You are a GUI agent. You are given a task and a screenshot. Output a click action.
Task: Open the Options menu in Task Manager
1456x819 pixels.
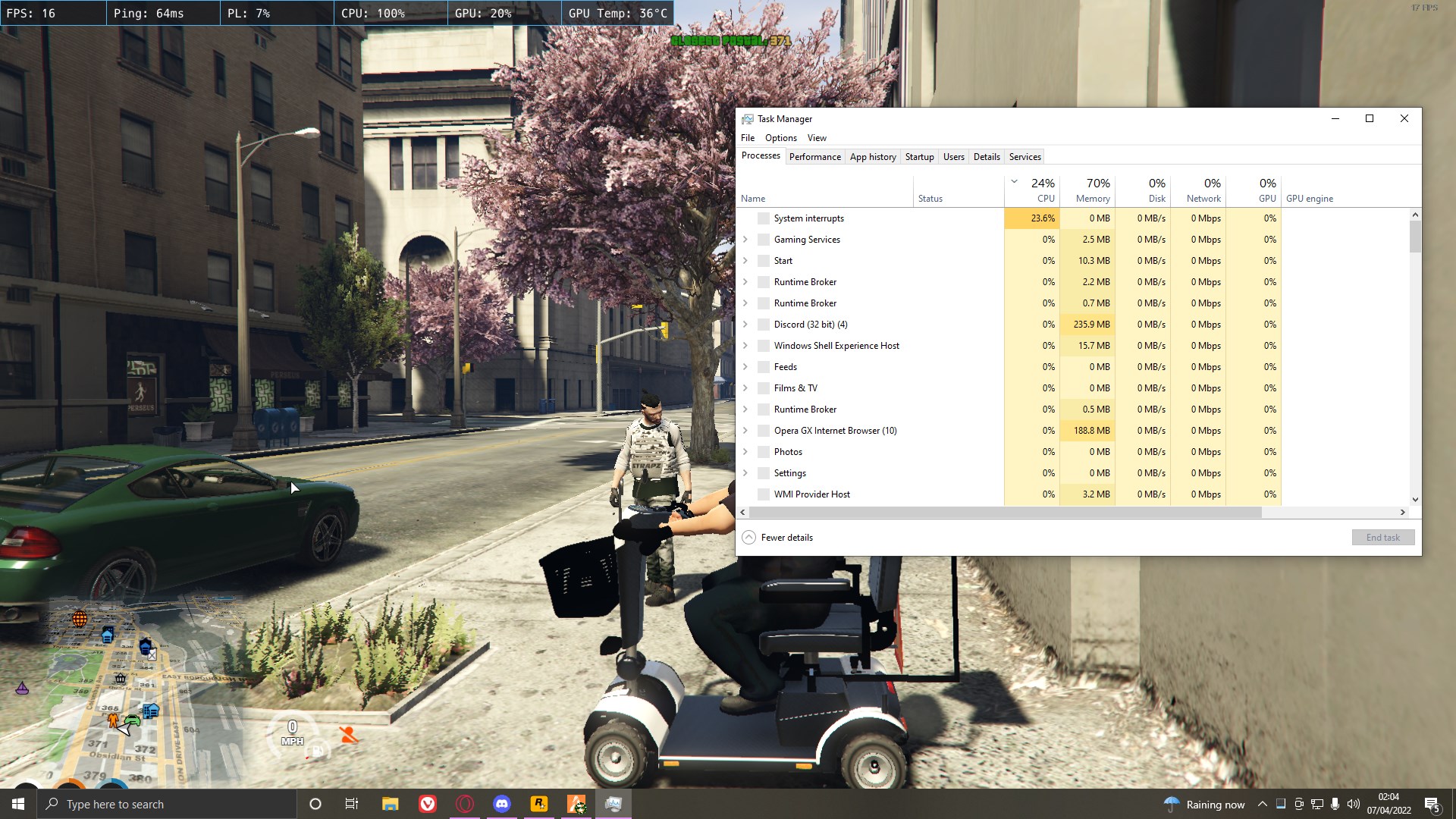[x=780, y=138]
